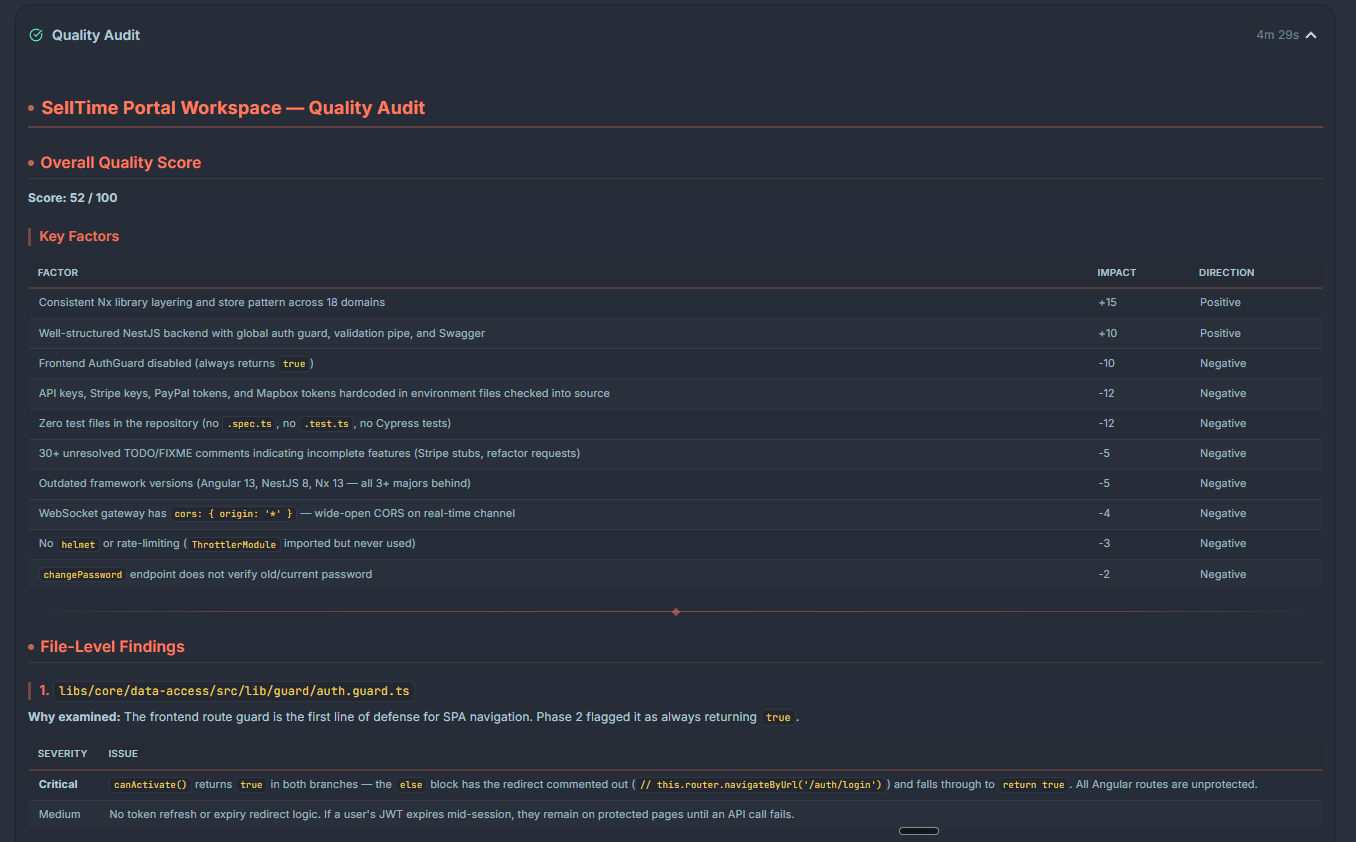Select the hardcoded API keys factor text
Image resolution: width=1356 pixels, height=842 pixels.
[324, 393]
